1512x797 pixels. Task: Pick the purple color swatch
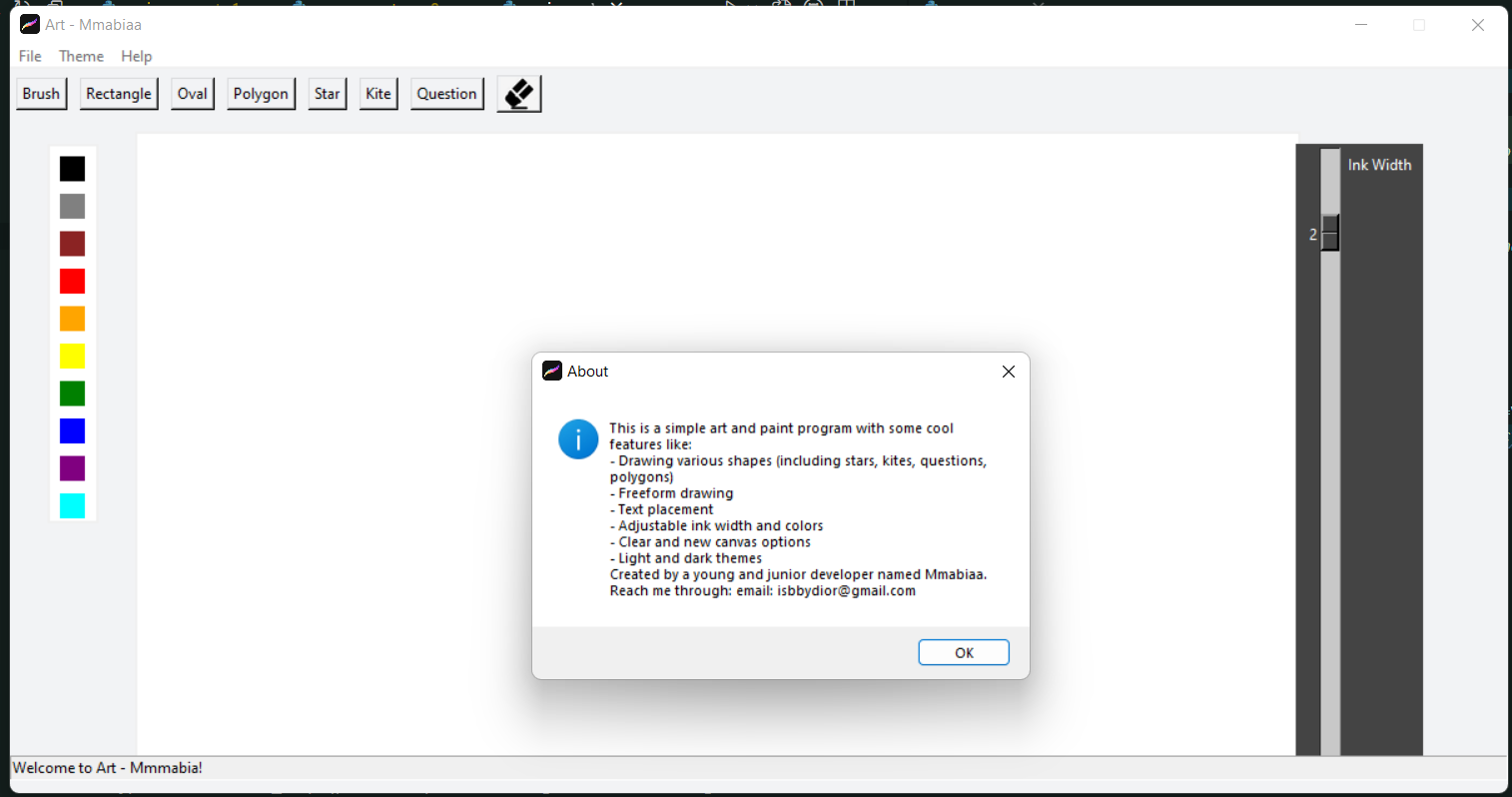tap(72, 468)
